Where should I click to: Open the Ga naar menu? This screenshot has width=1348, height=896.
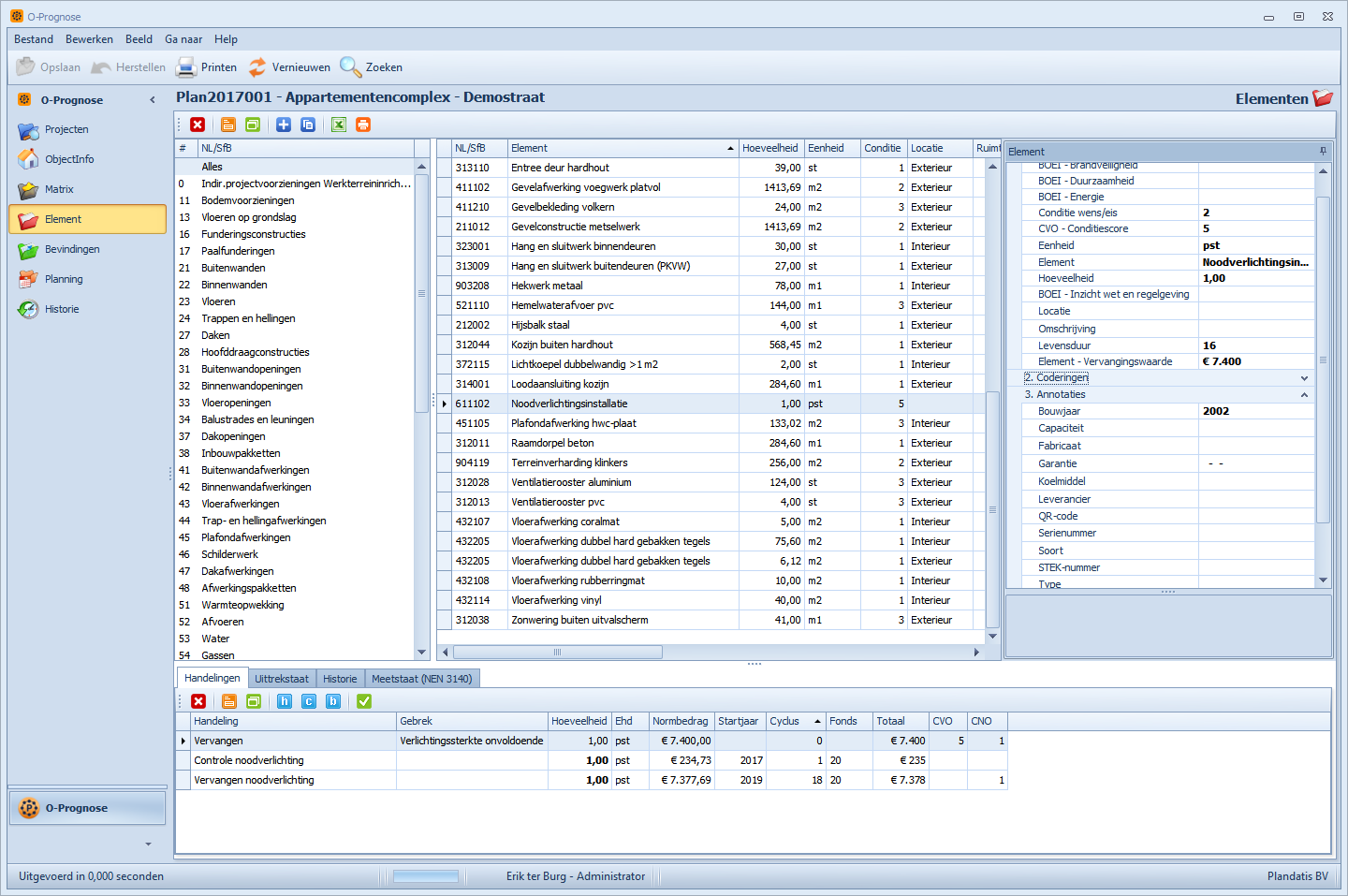[x=183, y=39]
